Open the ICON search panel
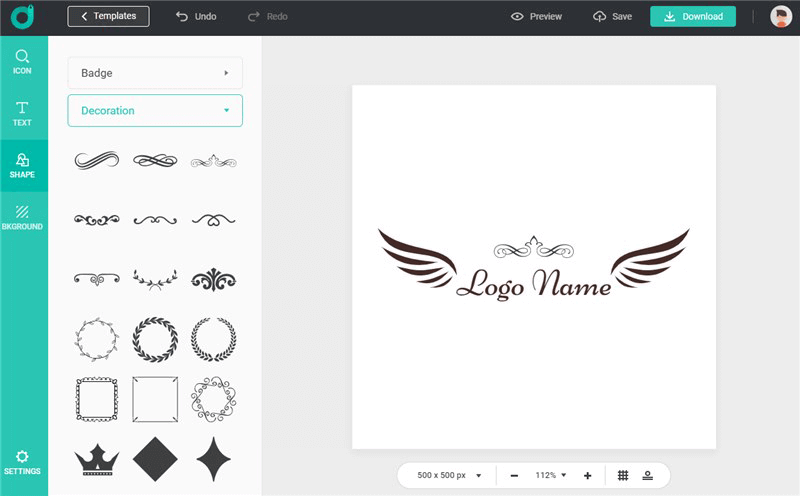 [x=22, y=62]
